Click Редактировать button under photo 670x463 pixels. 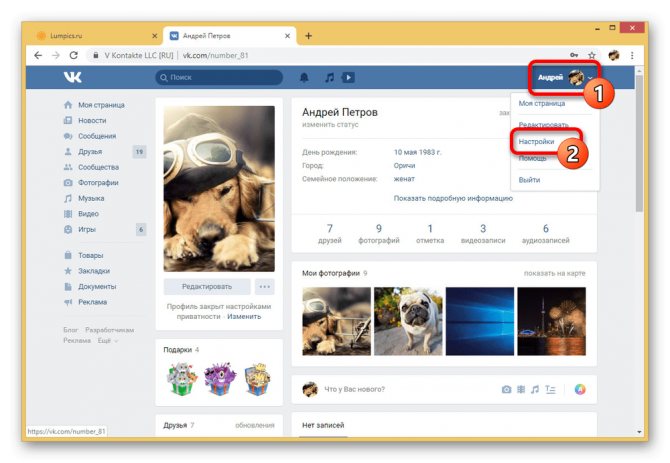pos(207,287)
